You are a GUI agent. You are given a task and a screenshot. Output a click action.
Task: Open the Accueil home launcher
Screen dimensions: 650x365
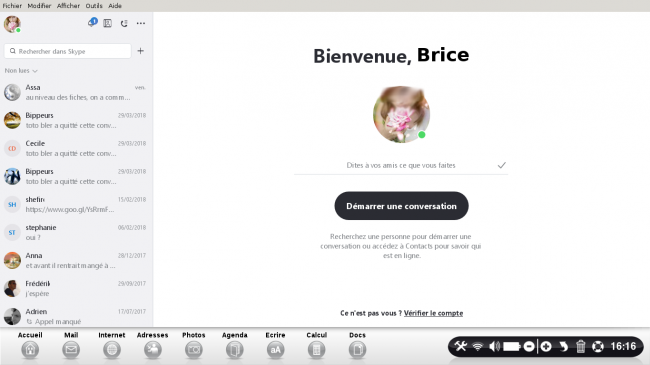tap(30, 350)
